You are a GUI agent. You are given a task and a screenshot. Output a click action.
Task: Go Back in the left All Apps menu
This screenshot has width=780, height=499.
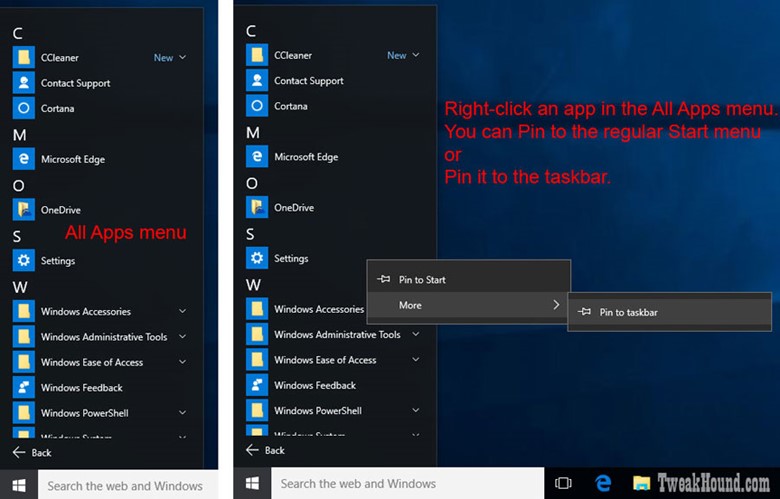point(32,452)
